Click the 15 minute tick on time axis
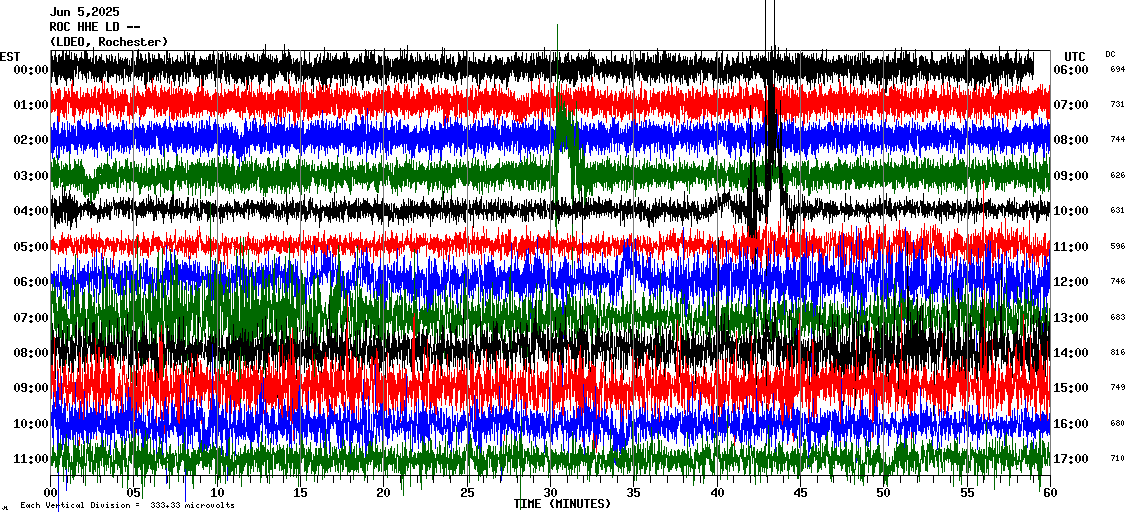Screen dimensions: 1130x519 pos(301,493)
